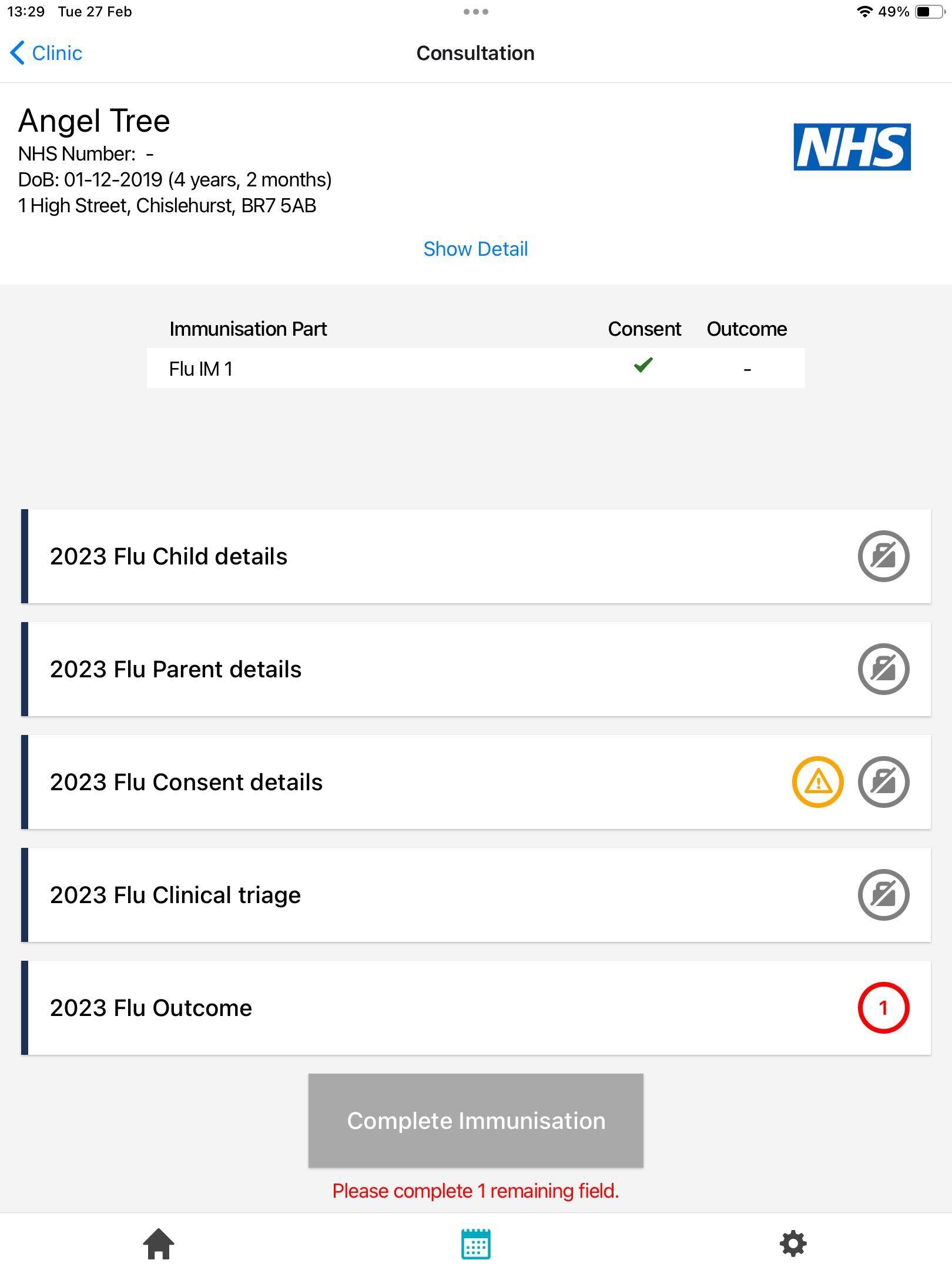Tap the three-dot multitasking control at top

[475, 12]
